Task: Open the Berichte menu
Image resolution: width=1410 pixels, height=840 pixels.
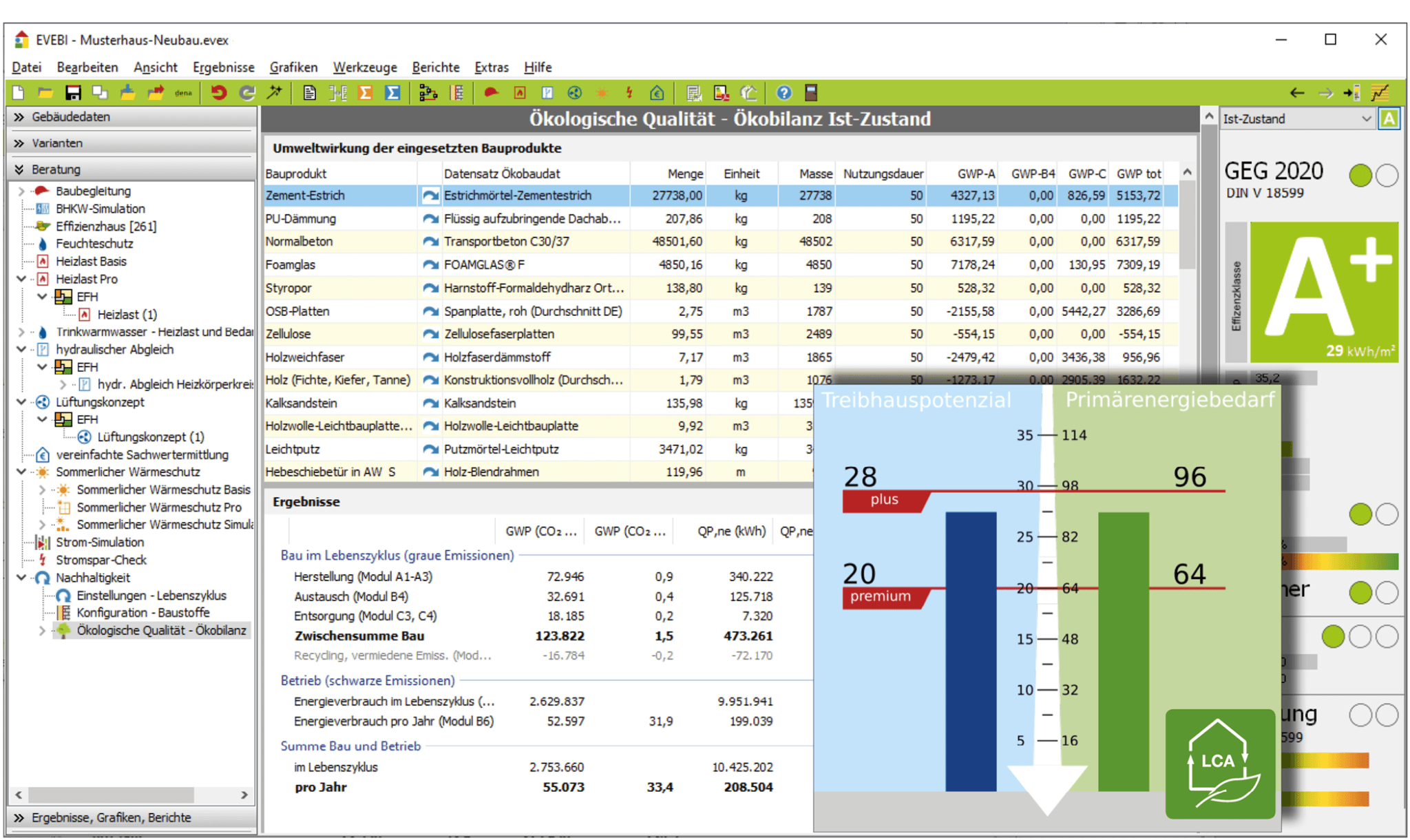Action: tap(435, 67)
